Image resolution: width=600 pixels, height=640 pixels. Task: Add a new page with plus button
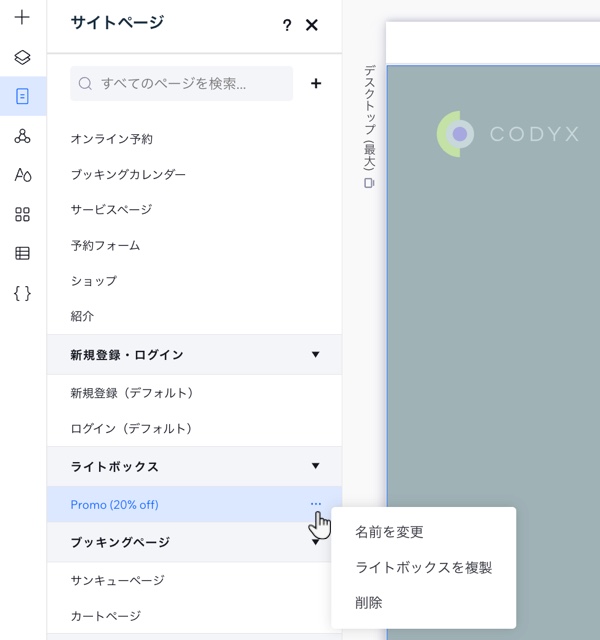pyautogui.click(x=316, y=84)
